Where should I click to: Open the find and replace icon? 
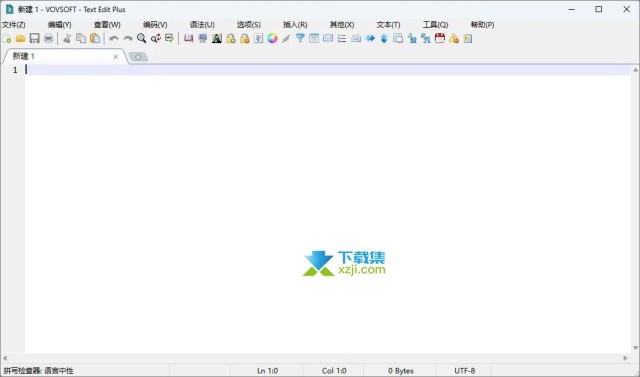tap(156, 39)
